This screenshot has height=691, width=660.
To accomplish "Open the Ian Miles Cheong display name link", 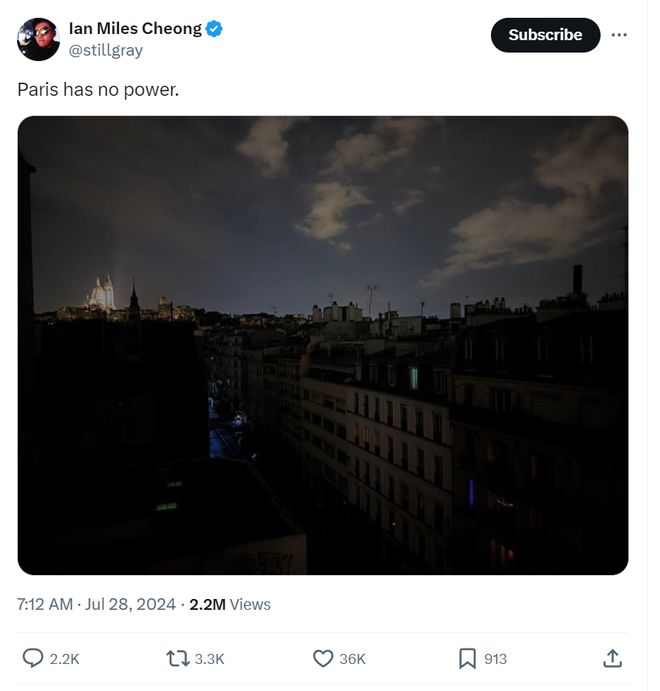I will tap(135, 28).
